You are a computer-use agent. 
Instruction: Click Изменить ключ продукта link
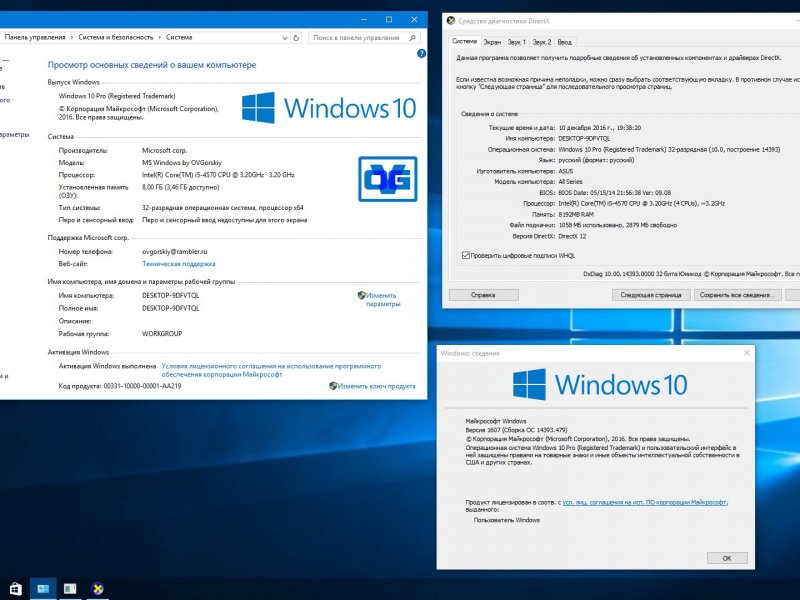pos(377,386)
